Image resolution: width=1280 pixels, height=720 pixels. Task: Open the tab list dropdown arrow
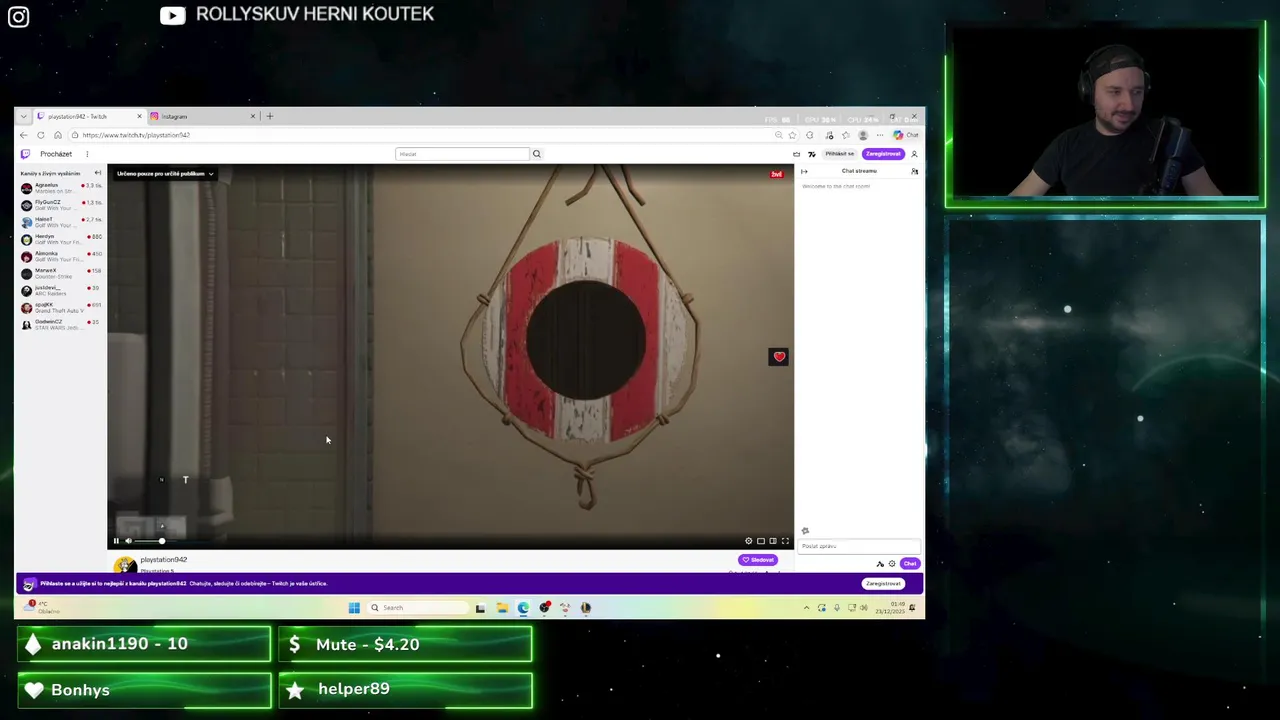coord(23,116)
